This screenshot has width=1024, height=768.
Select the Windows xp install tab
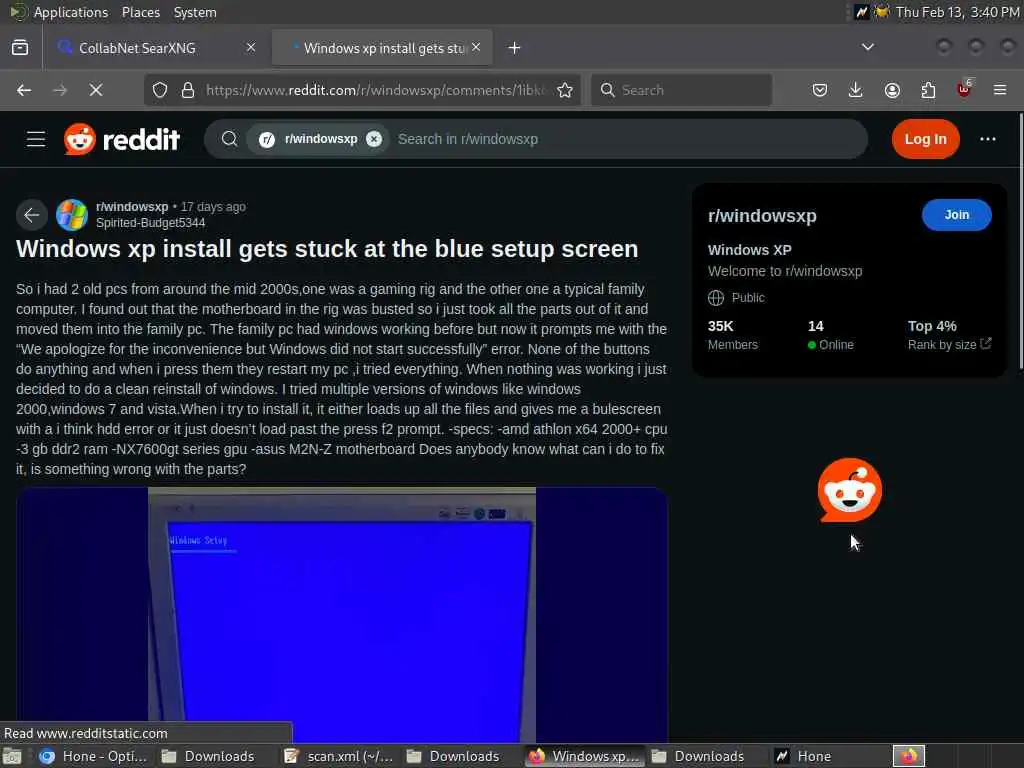tap(382, 48)
